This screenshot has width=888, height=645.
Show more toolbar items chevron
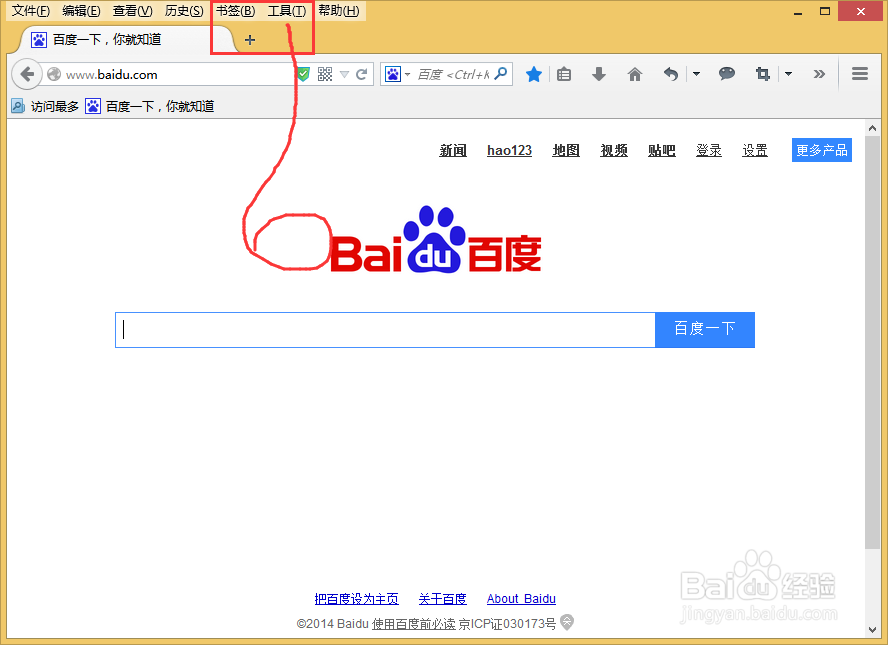tap(819, 74)
